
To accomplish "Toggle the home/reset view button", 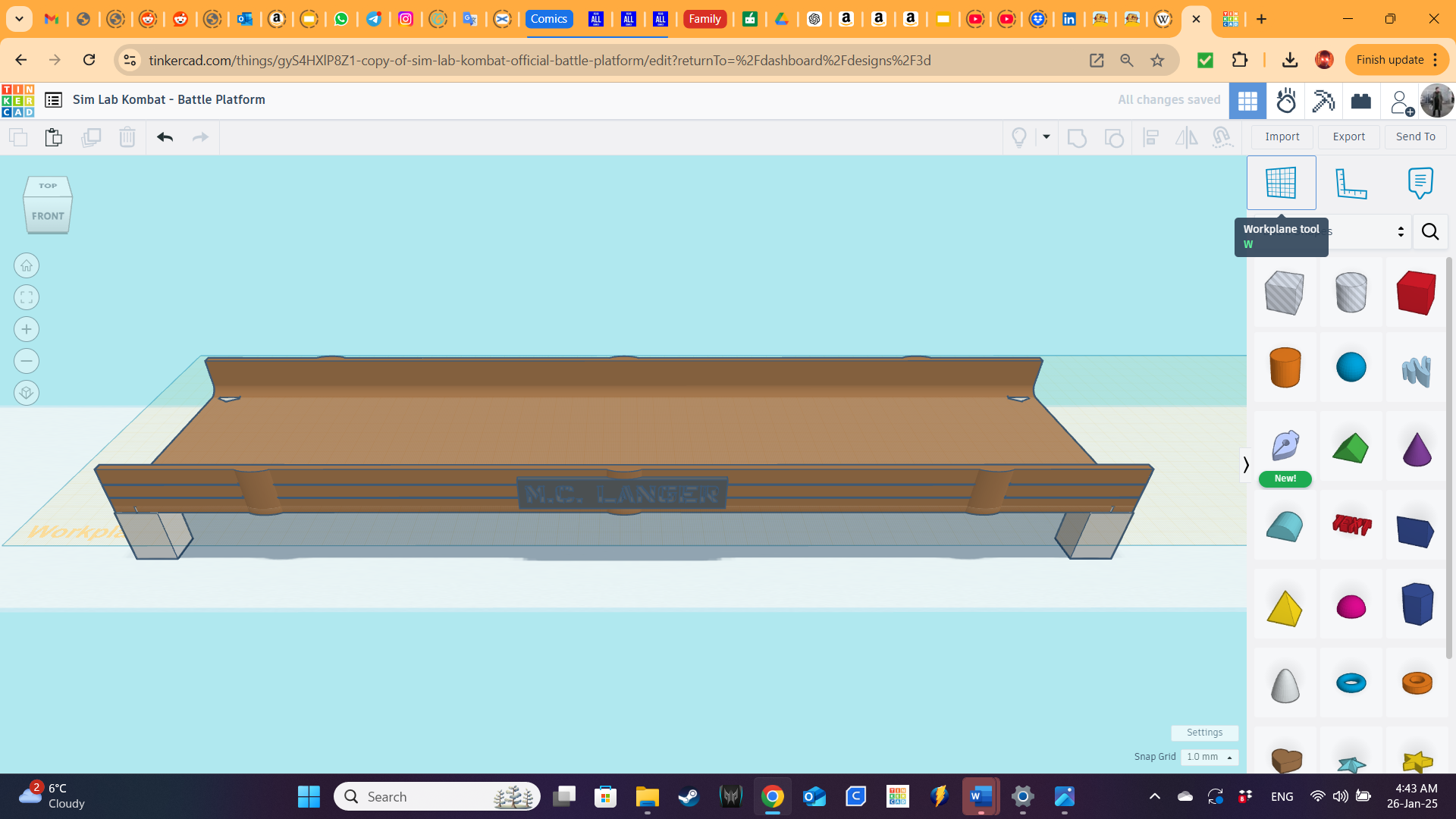I will pos(25,265).
